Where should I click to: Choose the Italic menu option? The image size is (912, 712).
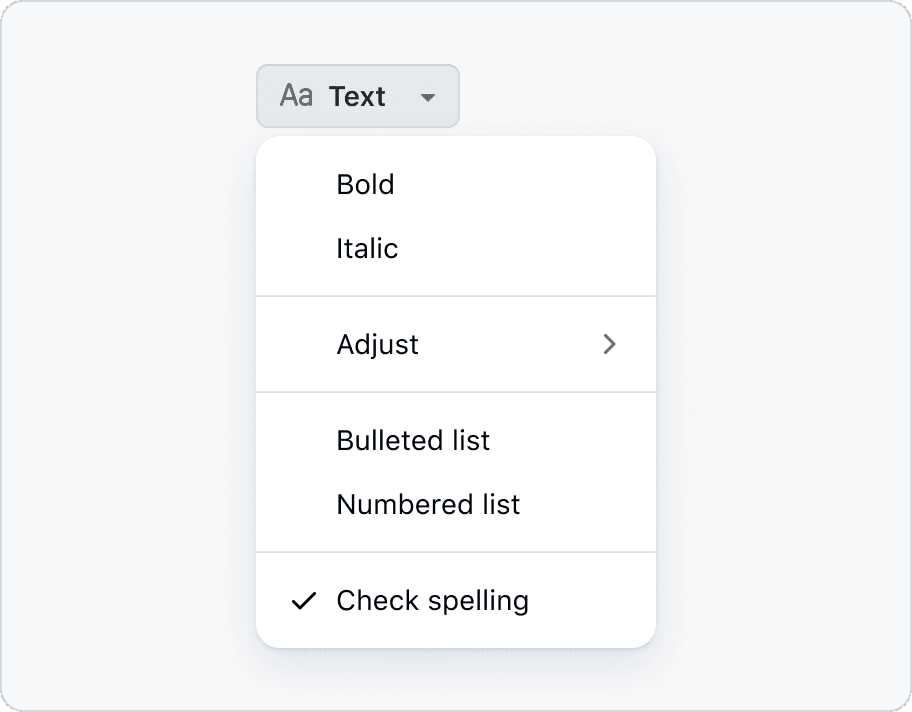tap(367, 248)
